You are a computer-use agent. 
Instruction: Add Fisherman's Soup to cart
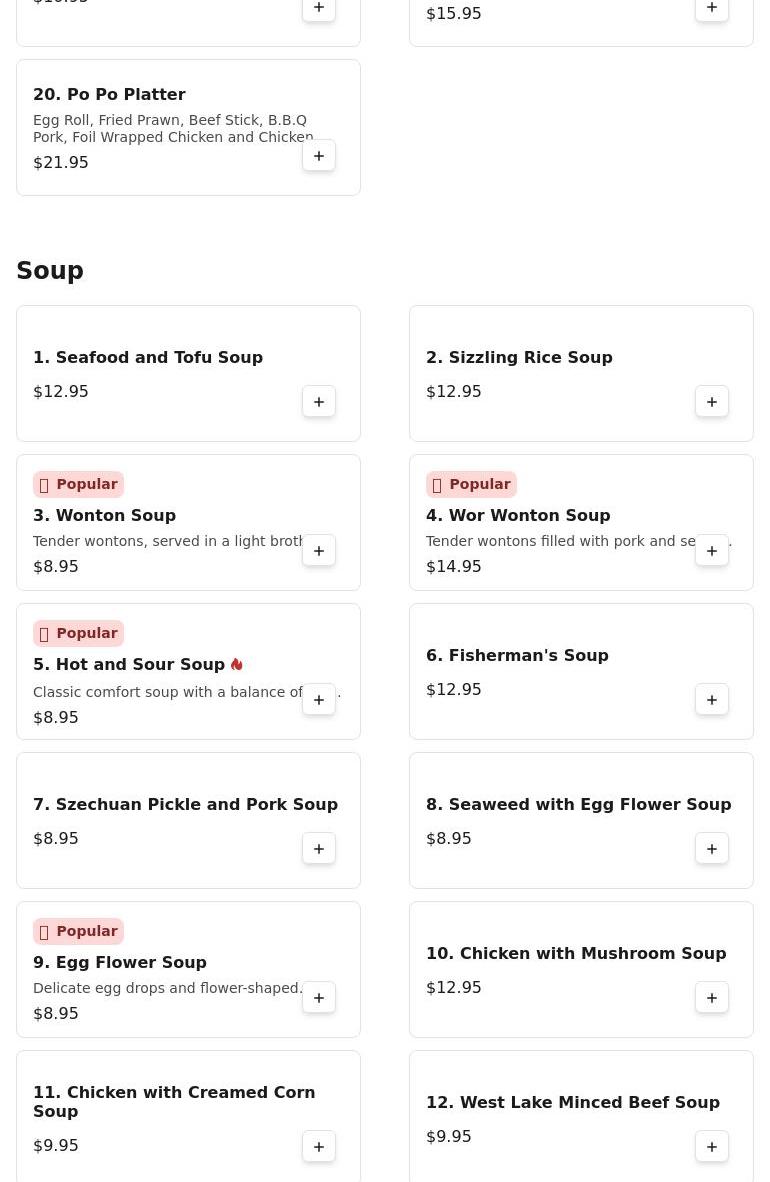712,700
